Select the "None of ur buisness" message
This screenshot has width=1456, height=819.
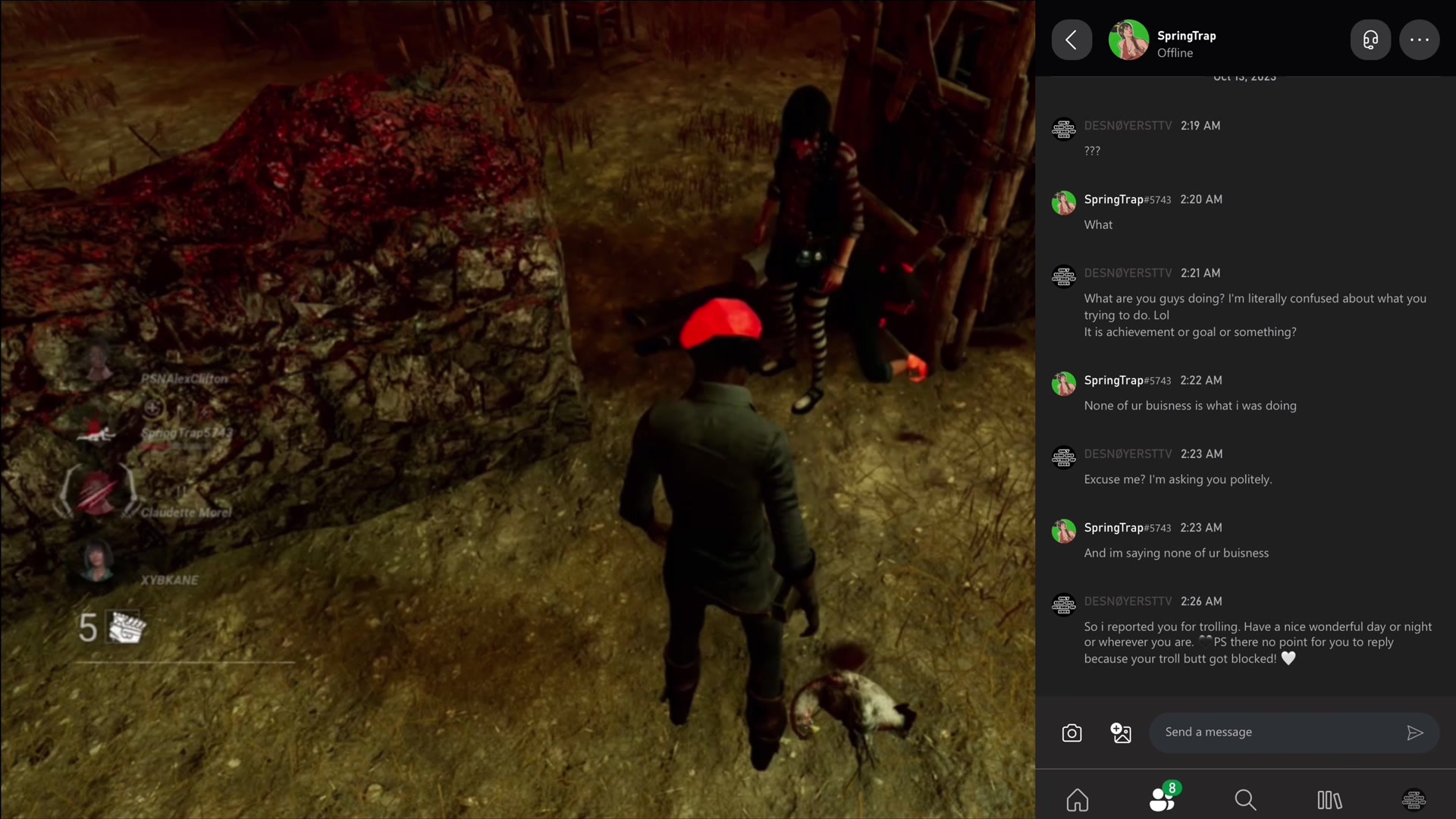(x=1190, y=406)
